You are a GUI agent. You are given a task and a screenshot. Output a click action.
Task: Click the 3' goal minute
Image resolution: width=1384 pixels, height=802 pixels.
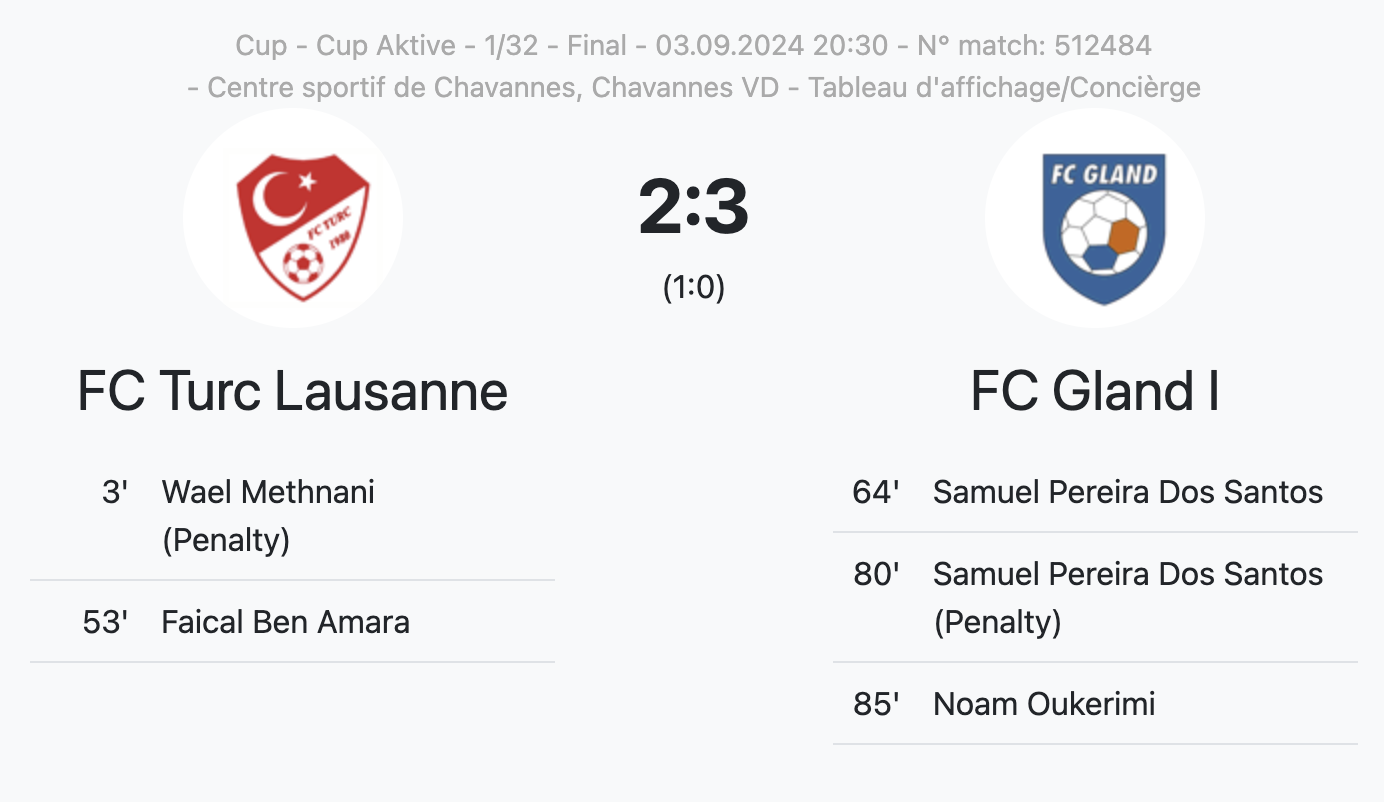point(115,492)
